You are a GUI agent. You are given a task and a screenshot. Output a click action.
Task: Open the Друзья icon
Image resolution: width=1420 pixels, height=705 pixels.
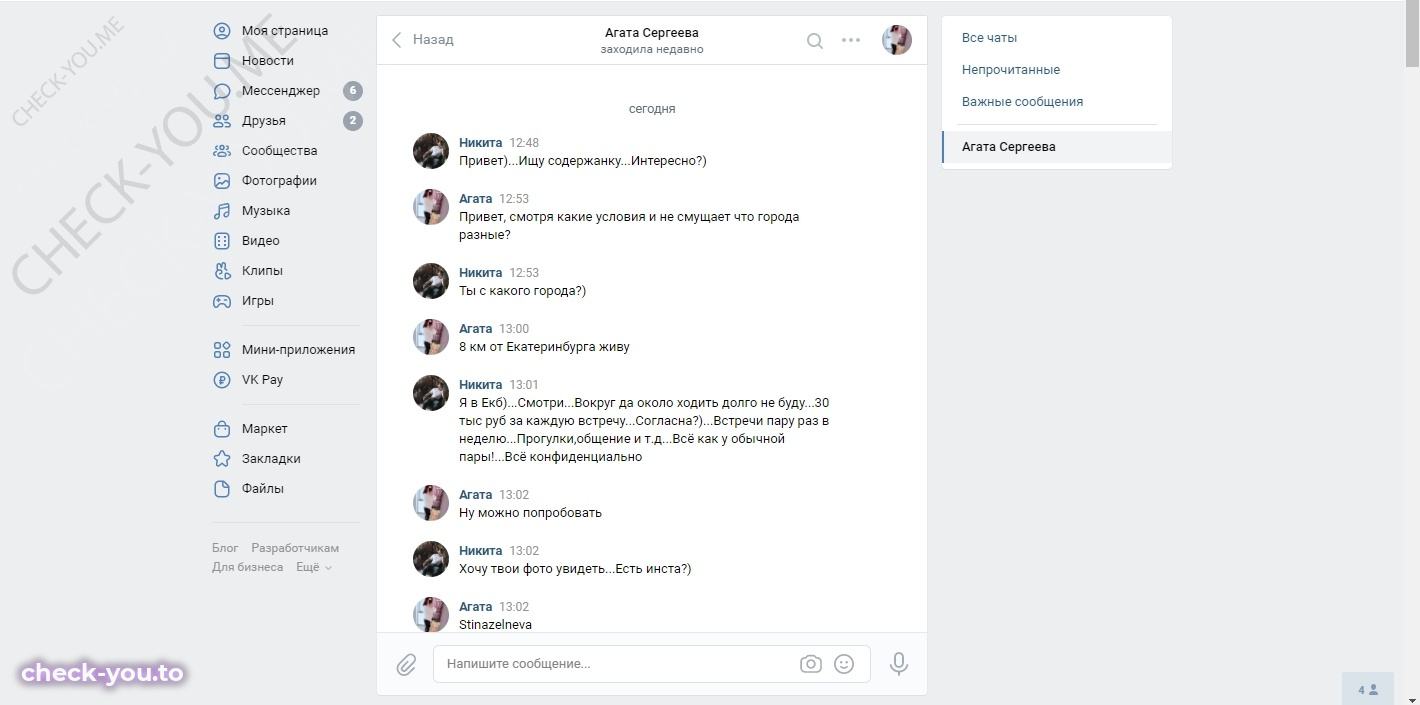click(222, 121)
